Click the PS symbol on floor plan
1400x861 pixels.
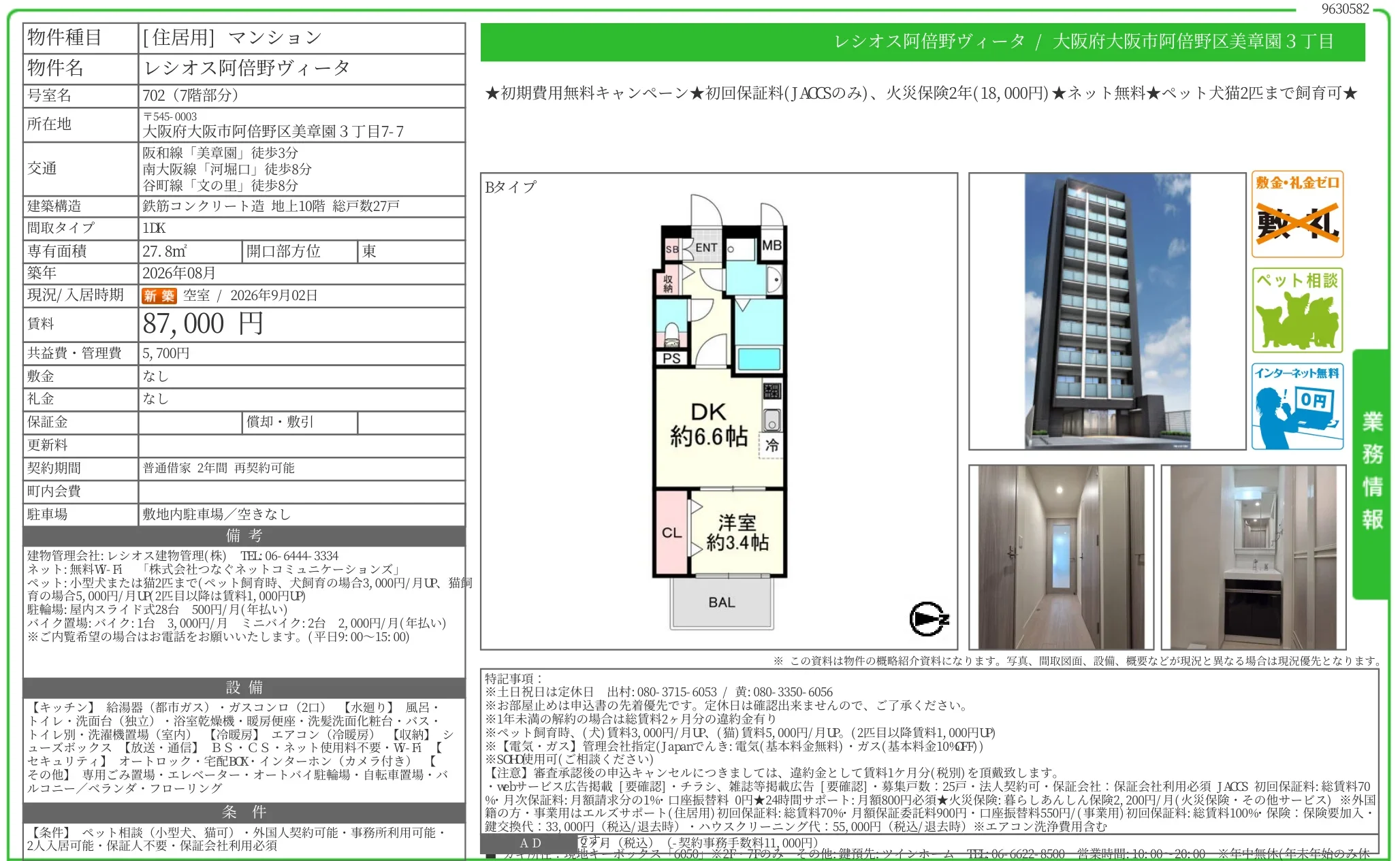671,358
